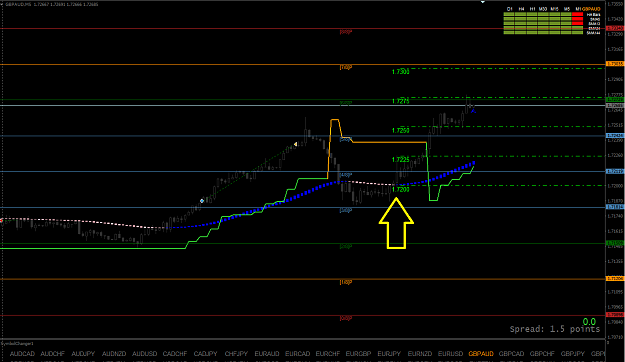The image size is (625, 362).
Task: Switch chart to the AUDCAD symbol
Action: [x=22, y=354]
